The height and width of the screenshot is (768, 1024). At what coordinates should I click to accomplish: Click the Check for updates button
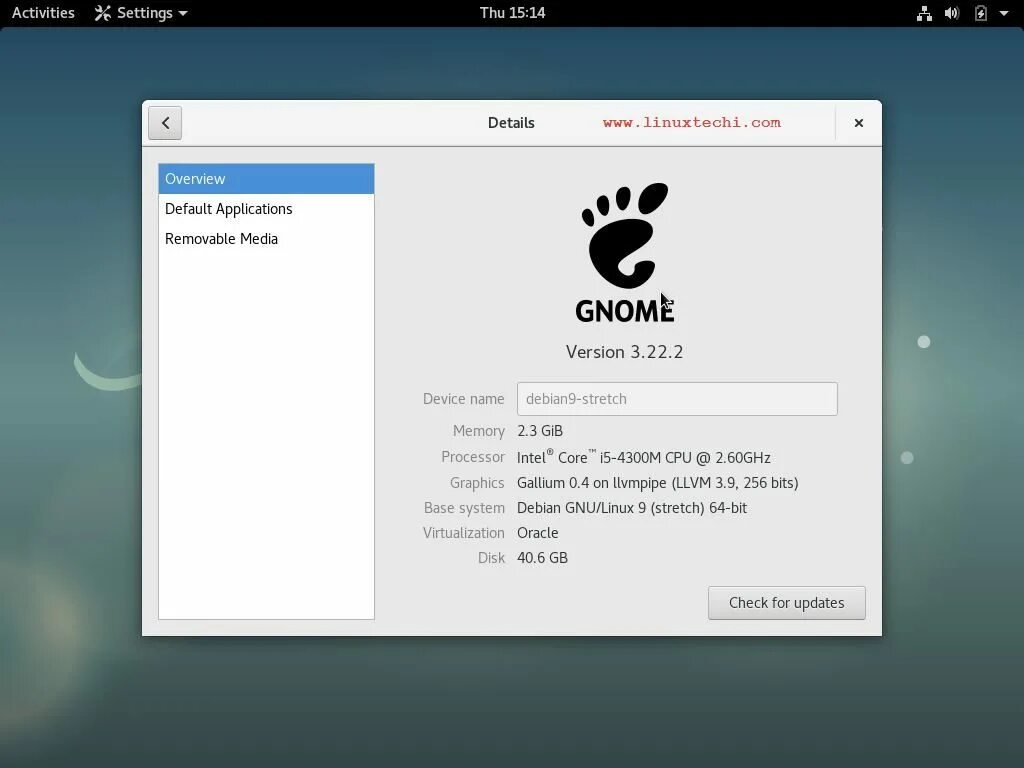pos(786,603)
